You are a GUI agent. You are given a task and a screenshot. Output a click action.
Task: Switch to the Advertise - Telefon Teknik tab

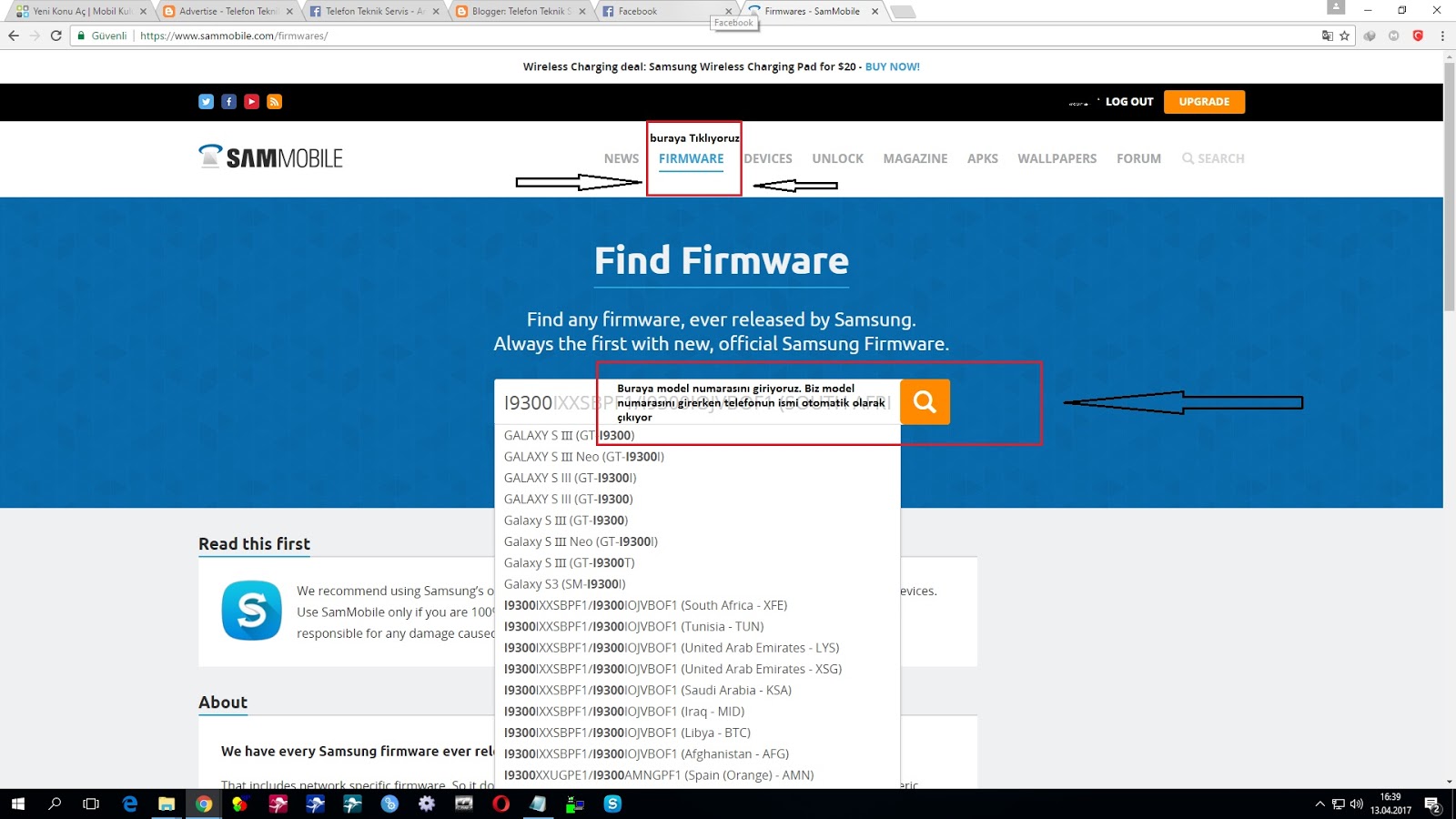(227, 11)
